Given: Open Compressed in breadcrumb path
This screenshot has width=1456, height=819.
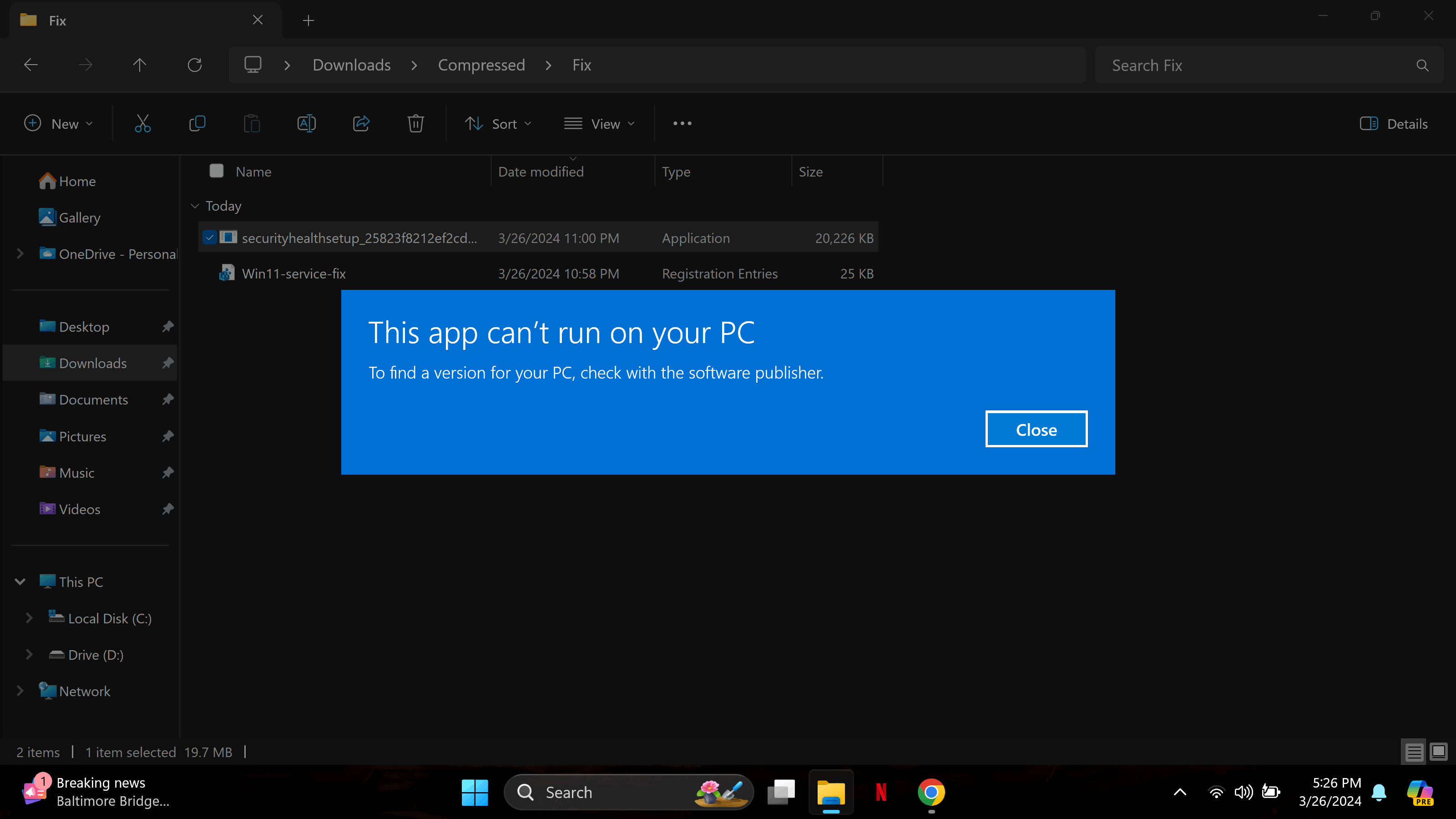Looking at the screenshot, I should click(x=481, y=65).
